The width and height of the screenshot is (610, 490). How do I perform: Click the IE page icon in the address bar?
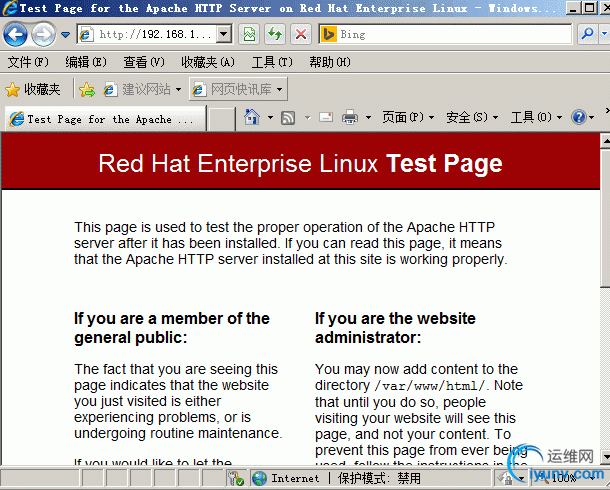86,35
